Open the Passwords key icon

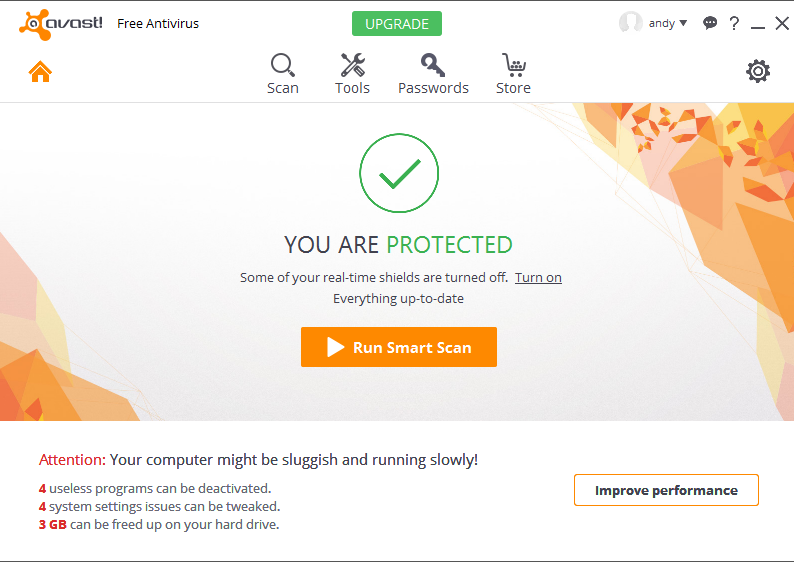(x=433, y=65)
